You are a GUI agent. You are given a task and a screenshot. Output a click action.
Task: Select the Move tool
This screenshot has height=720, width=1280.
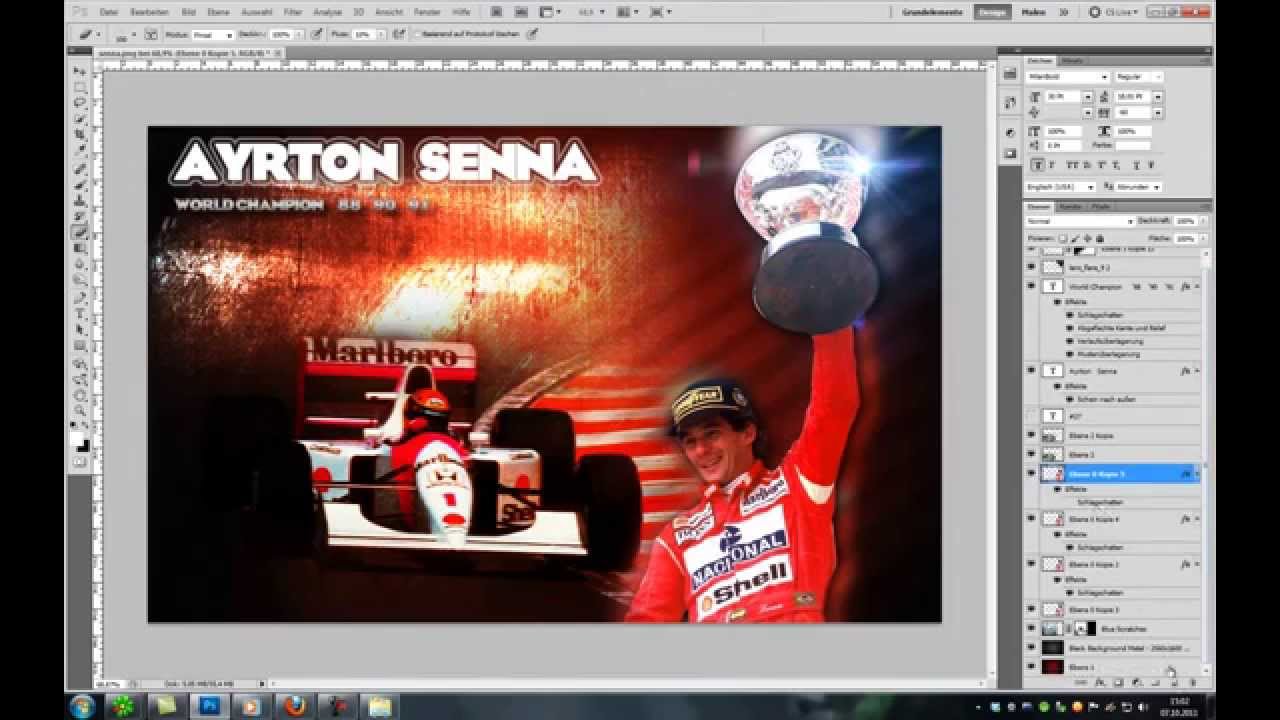click(x=79, y=72)
